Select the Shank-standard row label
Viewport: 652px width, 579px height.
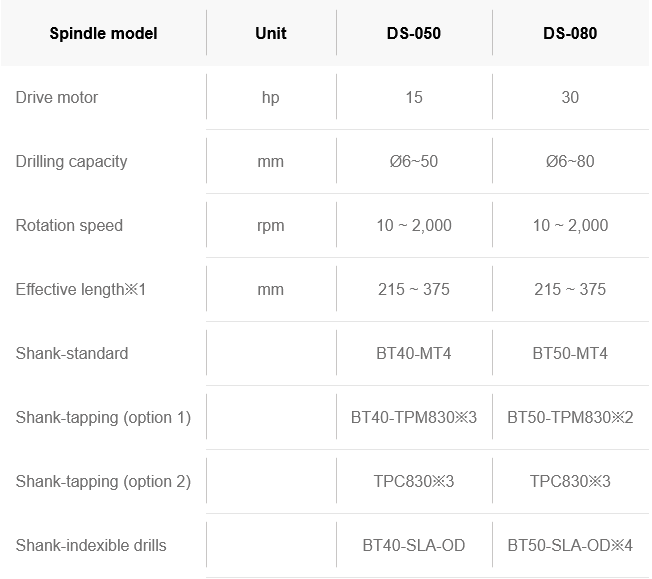click(x=72, y=354)
